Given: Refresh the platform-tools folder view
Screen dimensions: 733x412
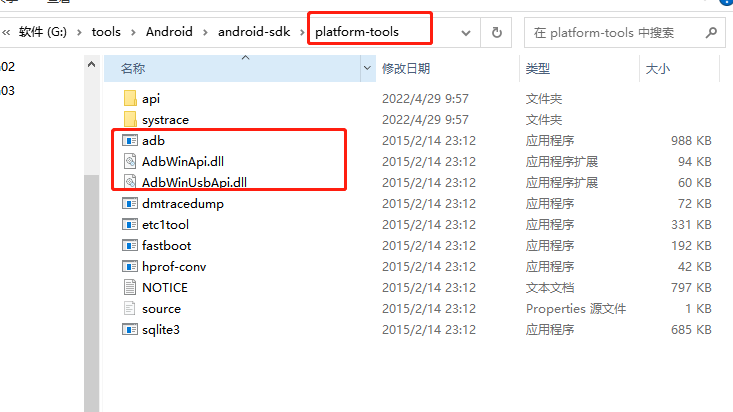Looking at the screenshot, I should 496,32.
